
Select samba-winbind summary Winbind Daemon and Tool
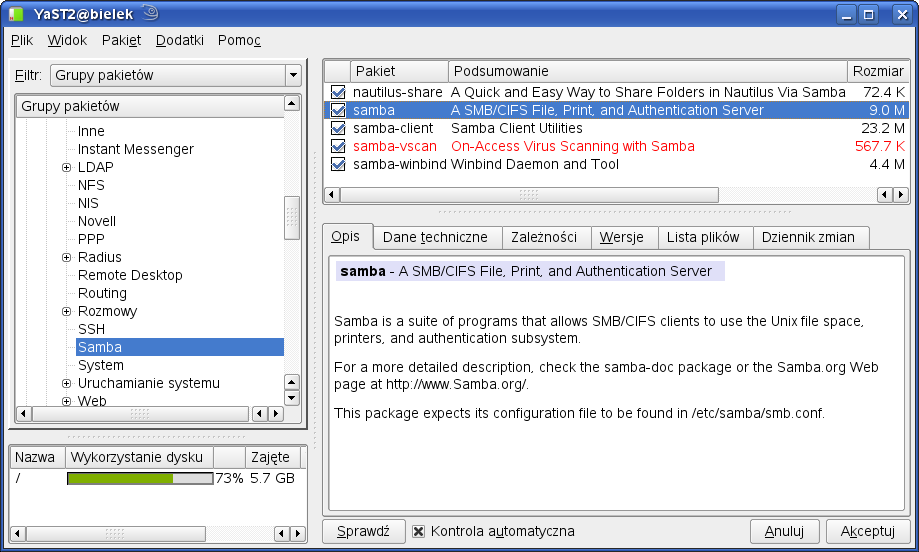(535, 164)
